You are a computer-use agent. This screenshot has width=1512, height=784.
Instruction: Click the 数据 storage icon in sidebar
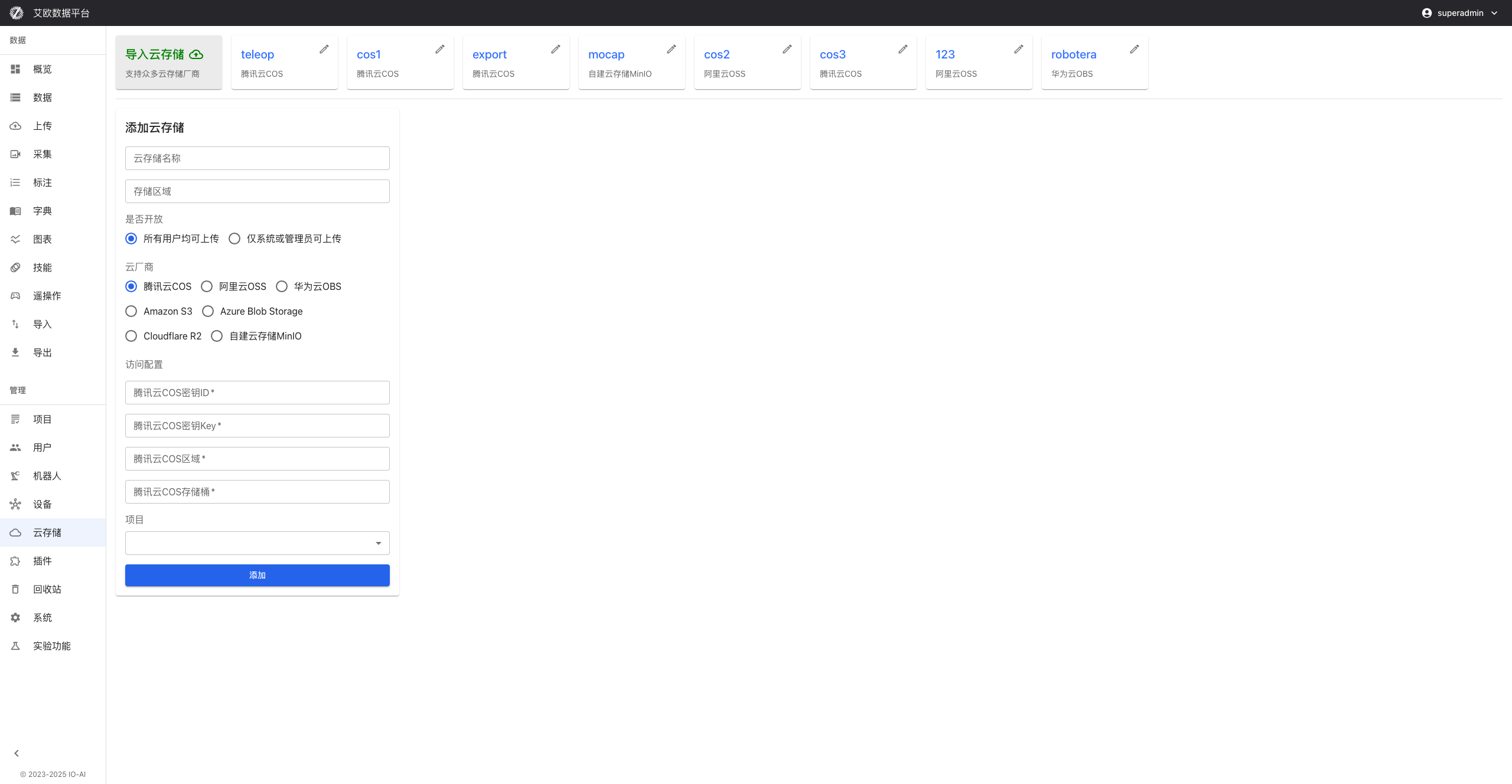pos(15,97)
